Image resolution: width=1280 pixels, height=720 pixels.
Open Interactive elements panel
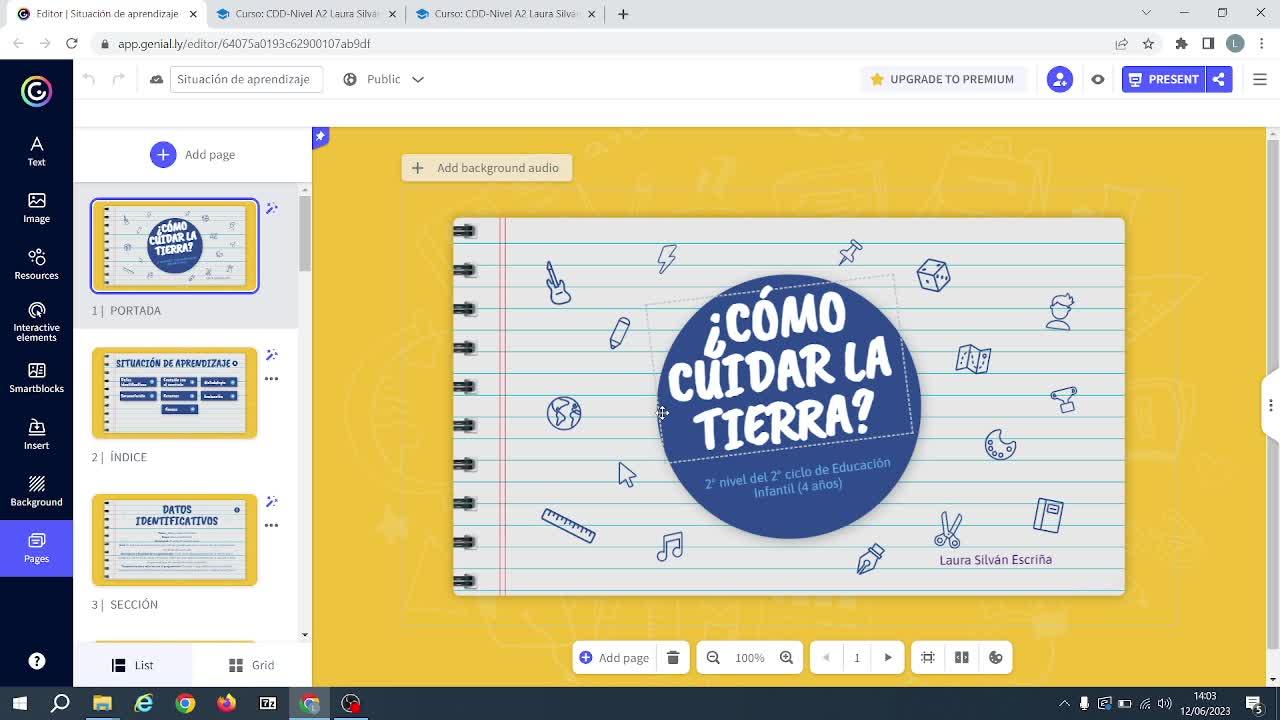36,321
